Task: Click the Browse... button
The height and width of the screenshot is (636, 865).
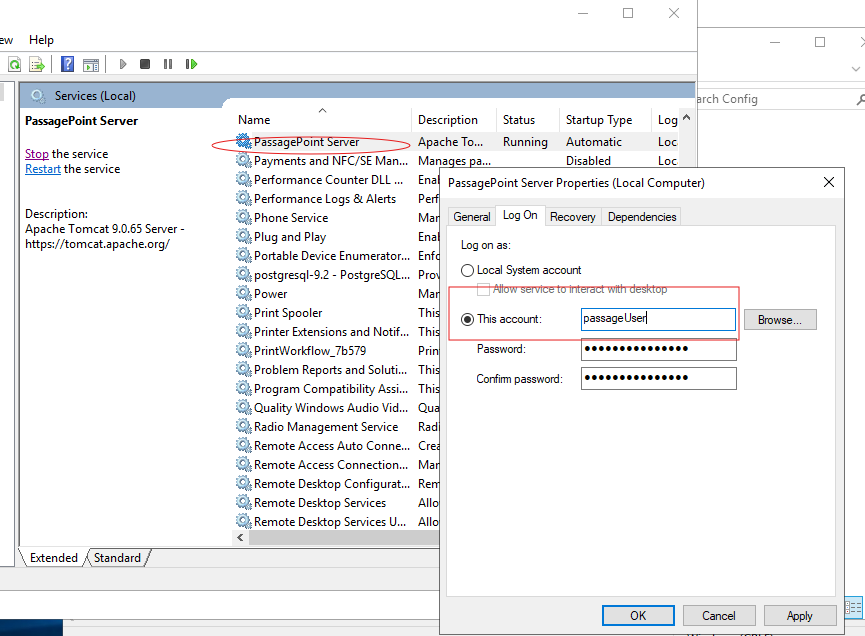Action: [x=779, y=320]
